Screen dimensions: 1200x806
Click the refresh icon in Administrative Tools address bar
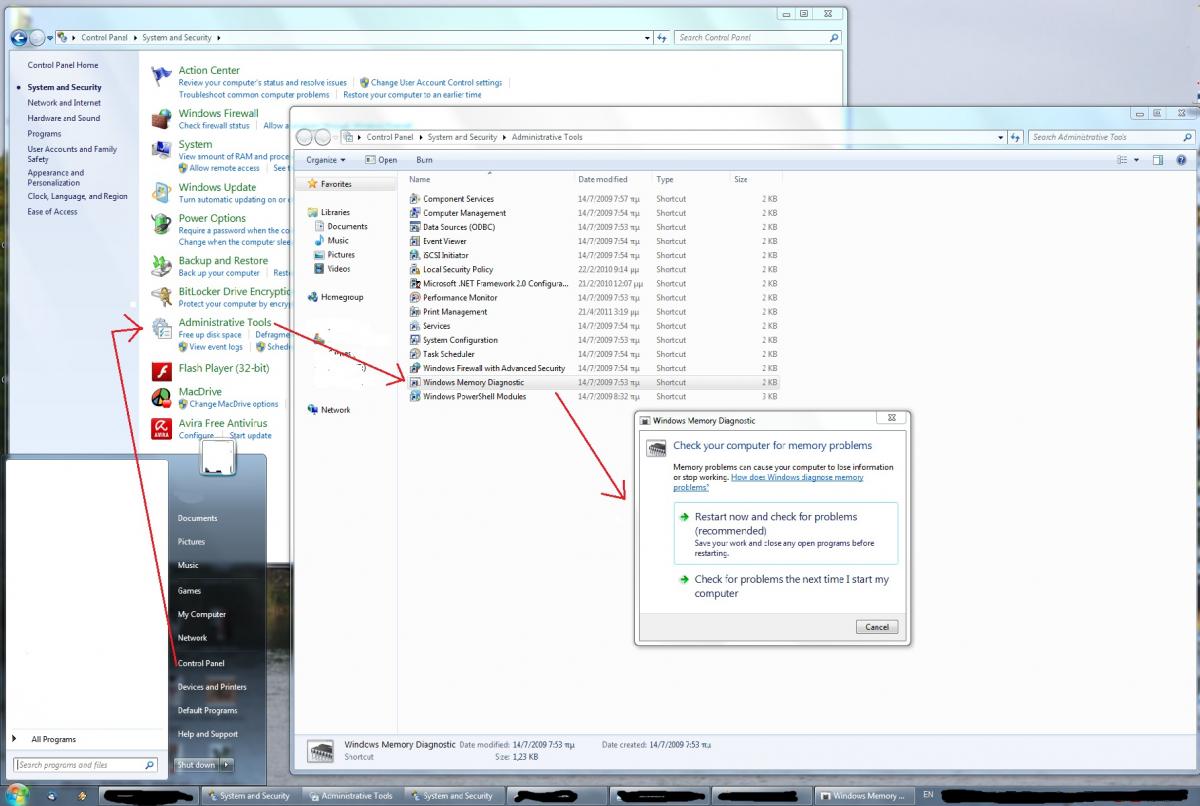point(1015,137)
